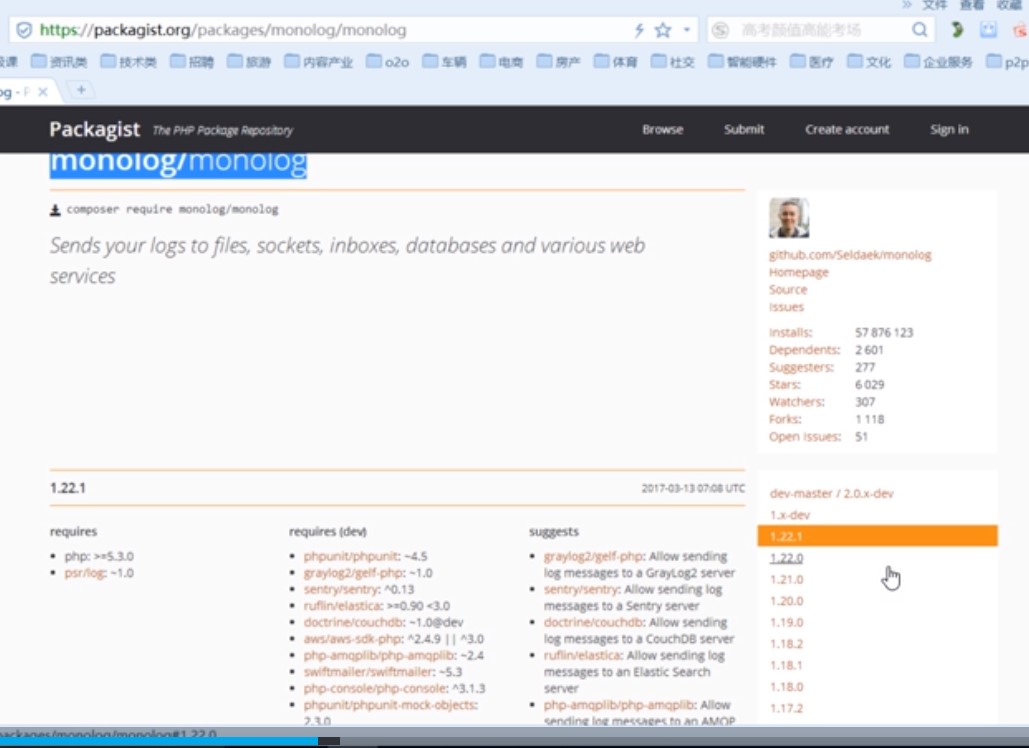Click the composer require monolog/monolog command text

coord(173,209)
